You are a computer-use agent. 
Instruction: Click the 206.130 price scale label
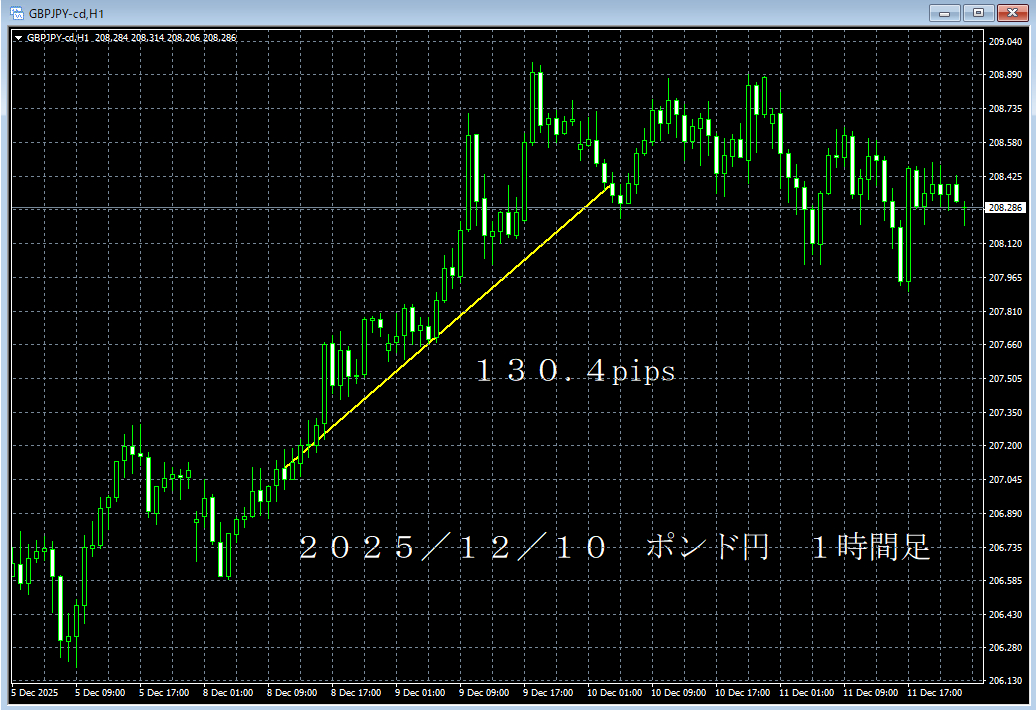tap(1005, 680)
